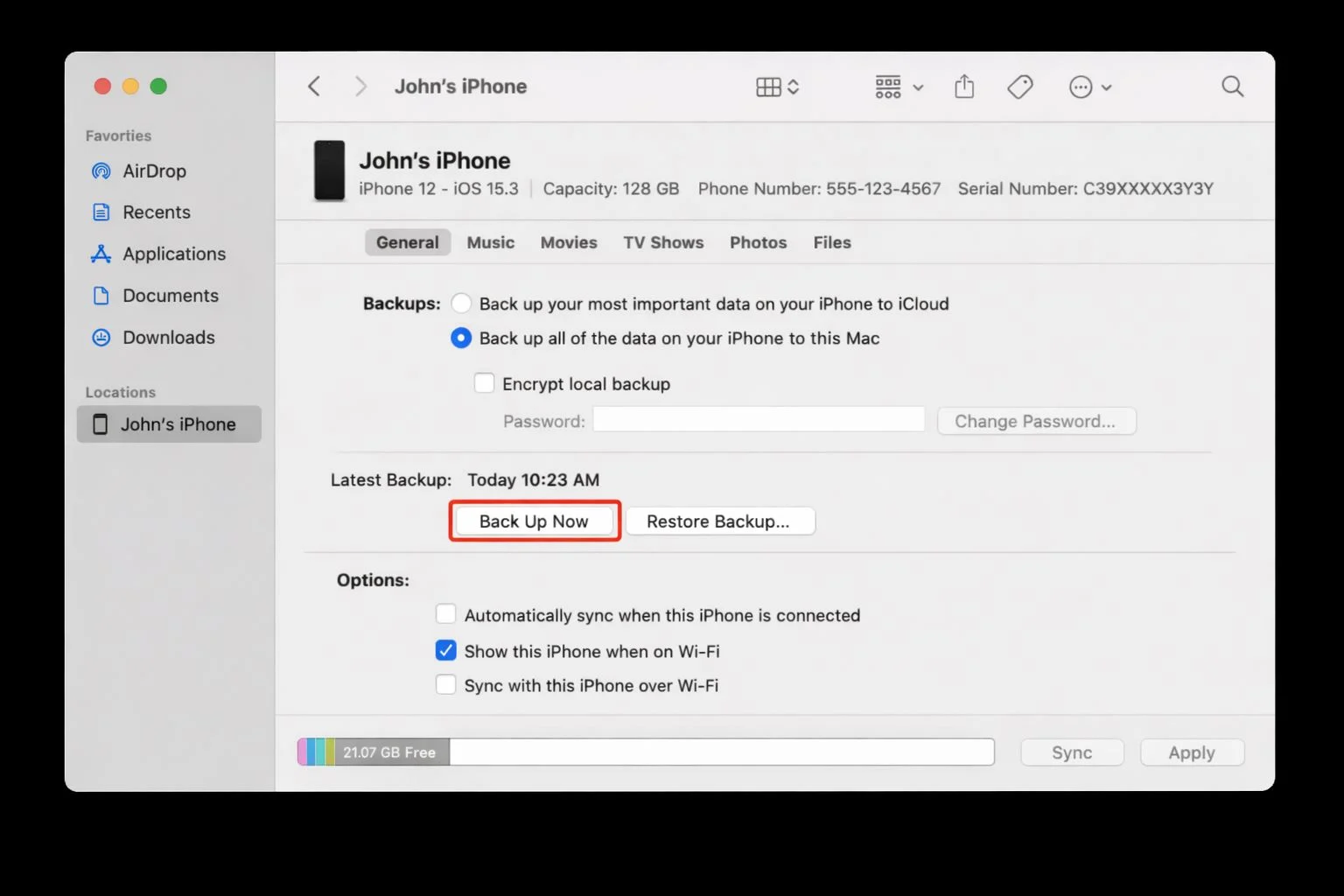Open the Applications sidebar item
The width and height of the screenshot is (1344, 896).
[172, 254]
